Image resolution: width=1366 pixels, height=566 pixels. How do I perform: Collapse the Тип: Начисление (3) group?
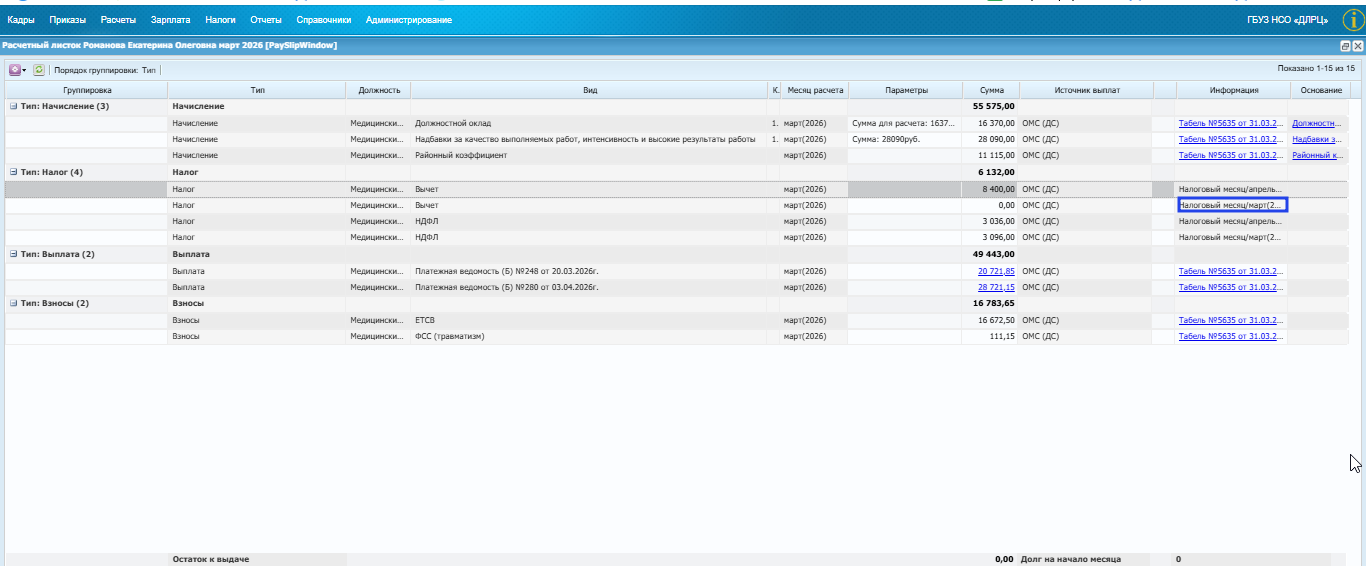pos(13,106)
